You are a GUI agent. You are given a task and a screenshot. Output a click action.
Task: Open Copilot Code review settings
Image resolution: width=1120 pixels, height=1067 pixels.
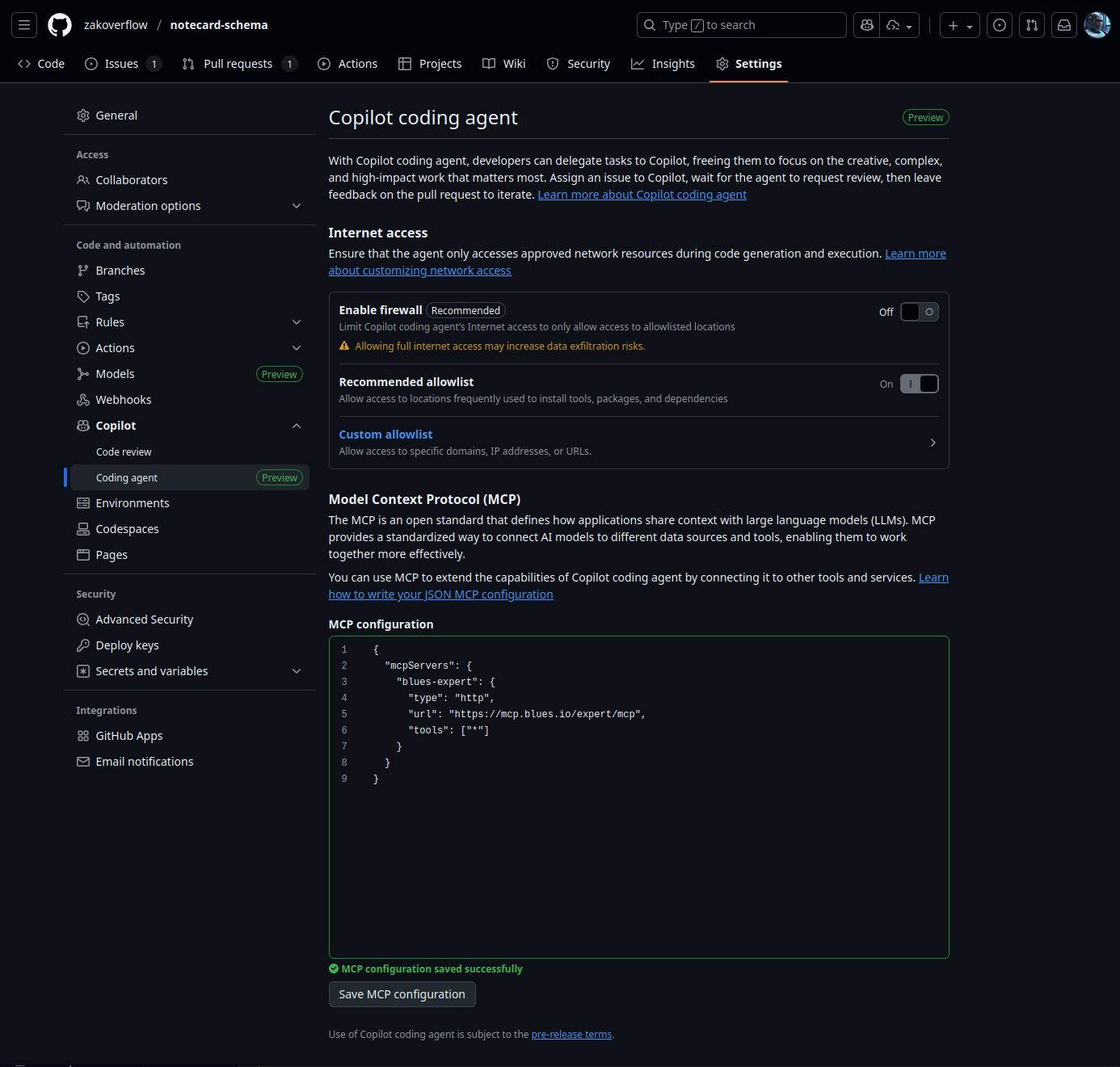(x=190, y=452)
